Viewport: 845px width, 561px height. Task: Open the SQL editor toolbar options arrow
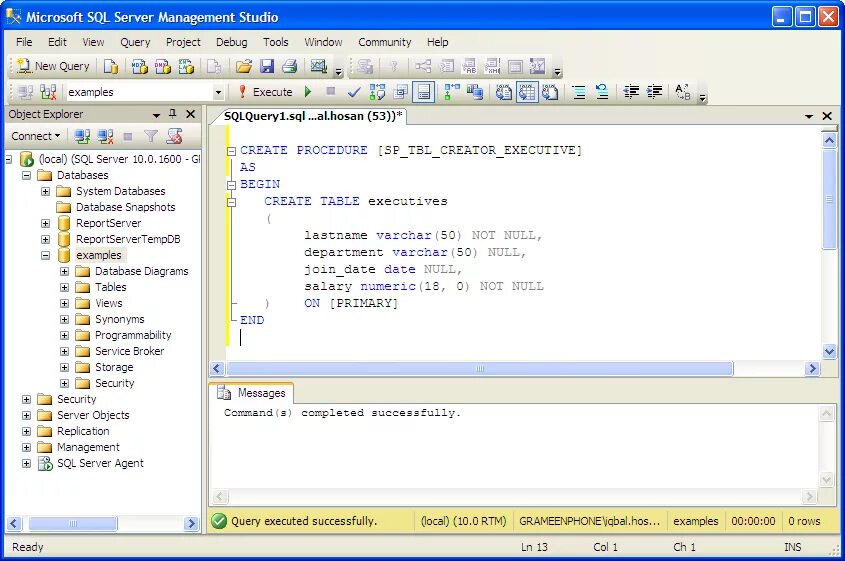point(702,97)
